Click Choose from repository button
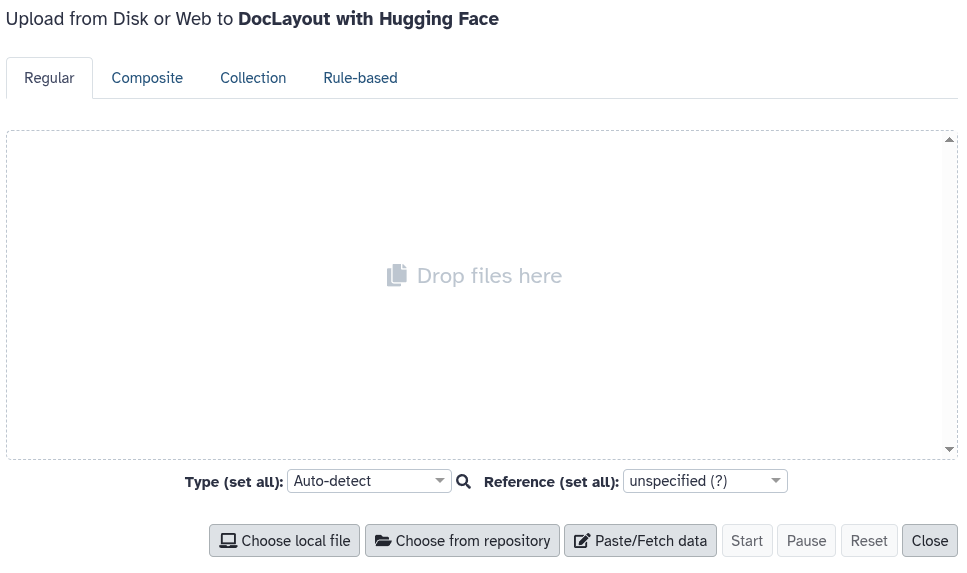 [x=463, y=541]
